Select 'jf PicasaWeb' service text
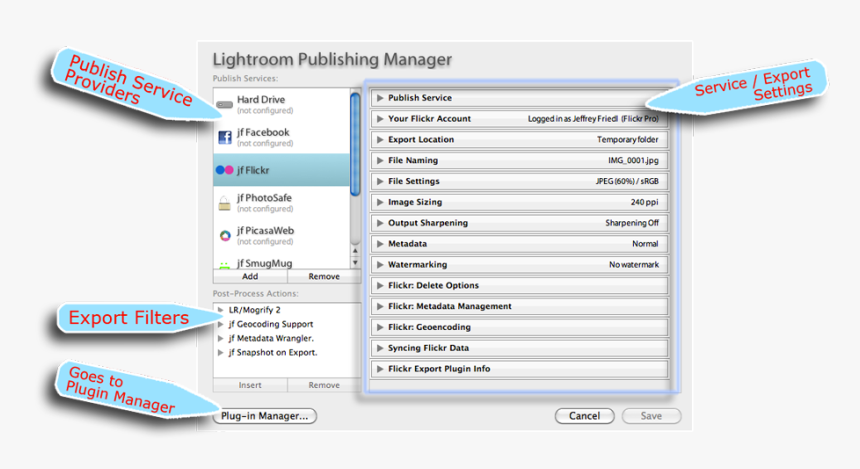This screenshot has height=469, width=860. tap(265, 230)
